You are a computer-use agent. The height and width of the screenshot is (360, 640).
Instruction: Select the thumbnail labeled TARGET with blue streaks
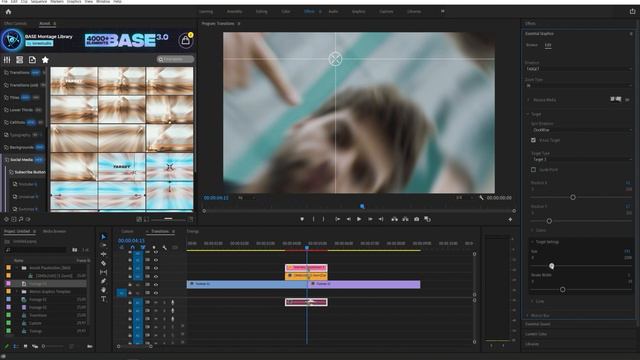point(122,167)
